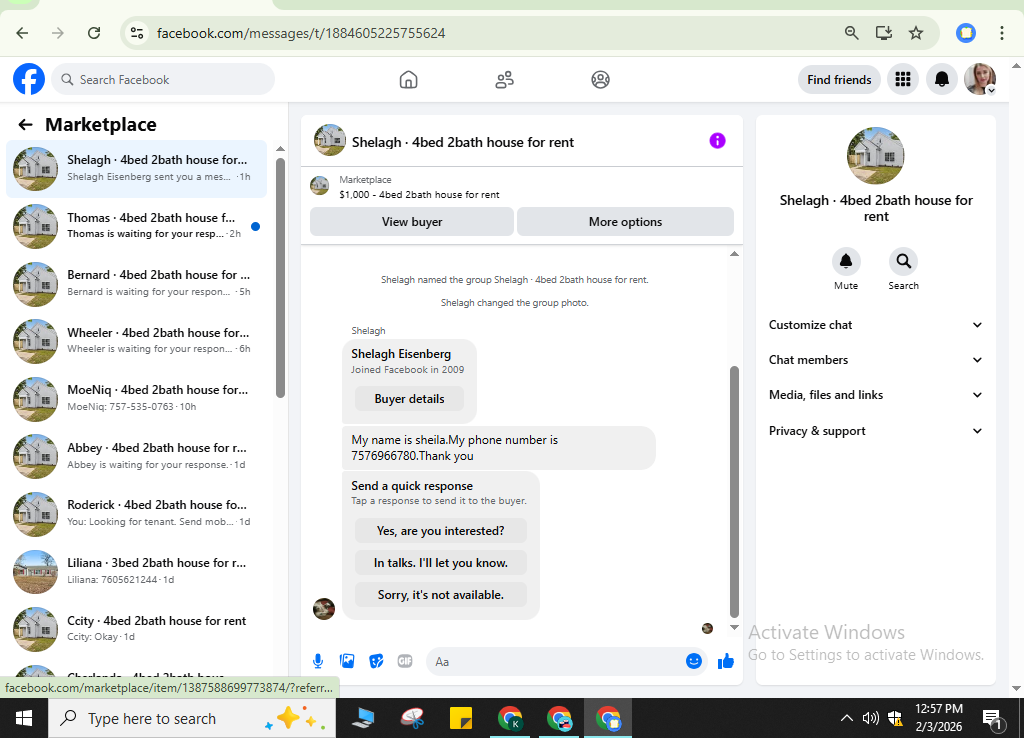Open Buyer details for Shelagh Eisenberg

409,398
